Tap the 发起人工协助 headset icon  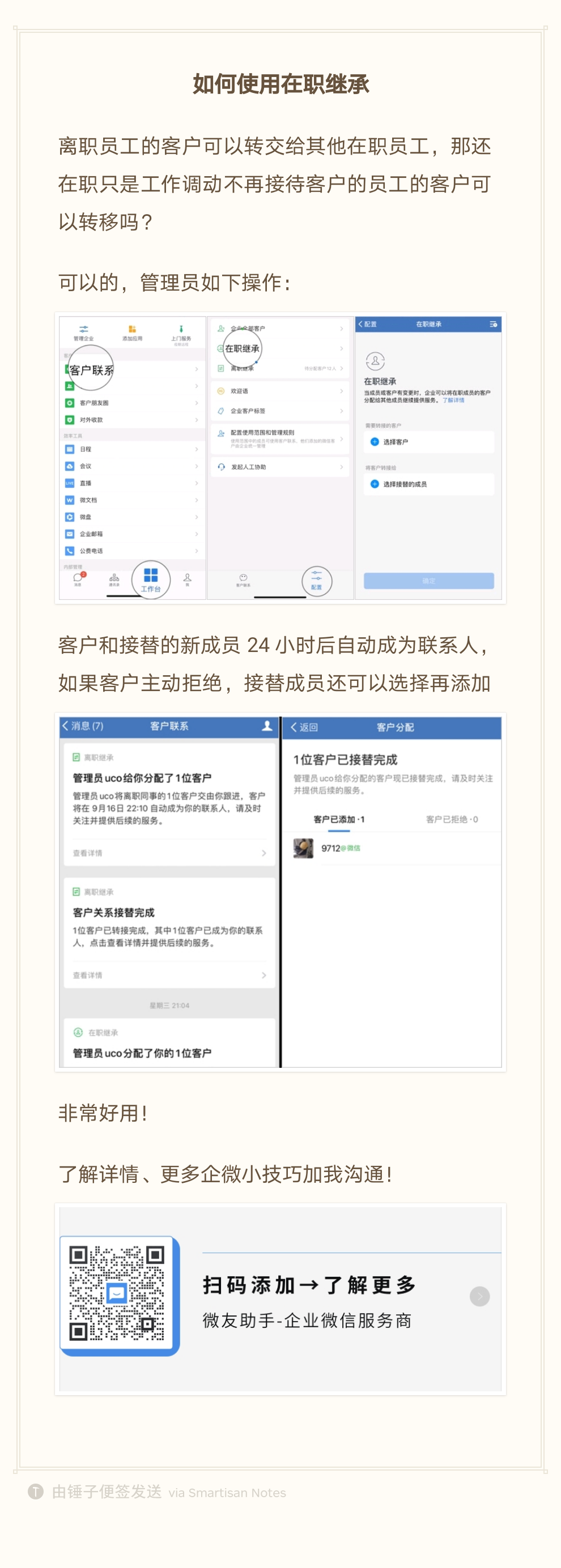[x=220, y=467]
